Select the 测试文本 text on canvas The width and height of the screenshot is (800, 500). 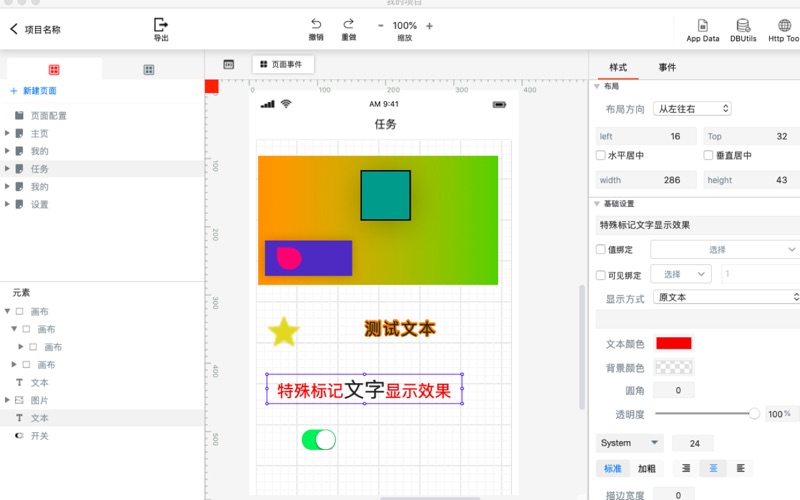coord(400,329)
